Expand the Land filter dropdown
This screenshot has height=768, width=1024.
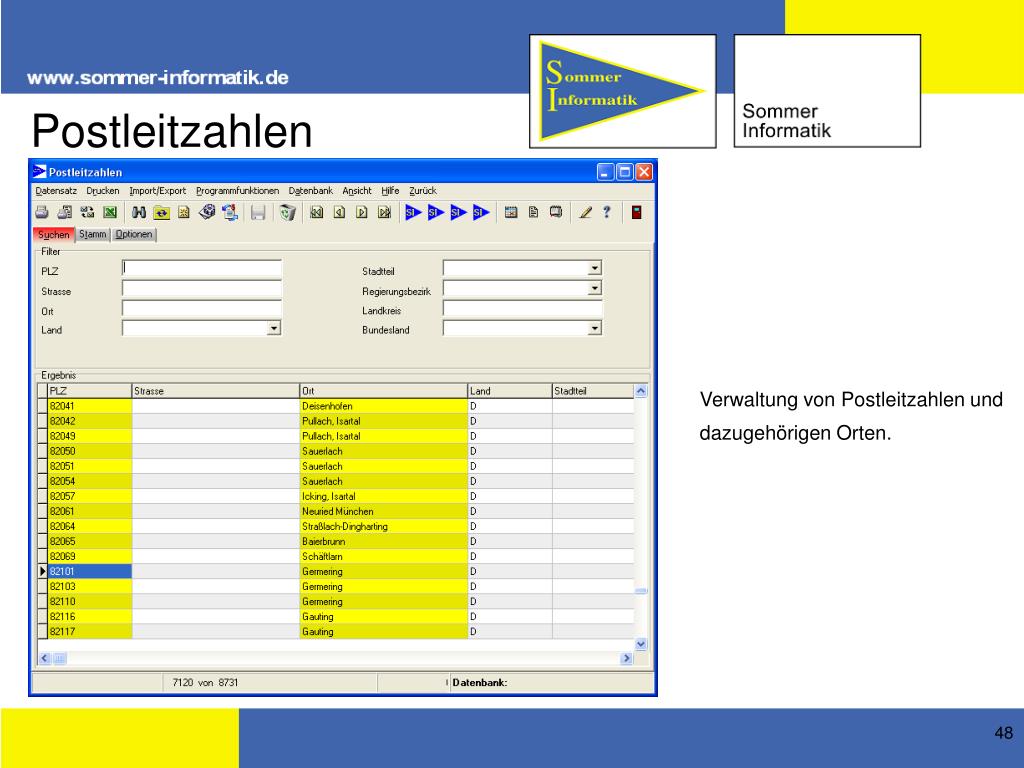pyautogui.click(x=274, y=328)
